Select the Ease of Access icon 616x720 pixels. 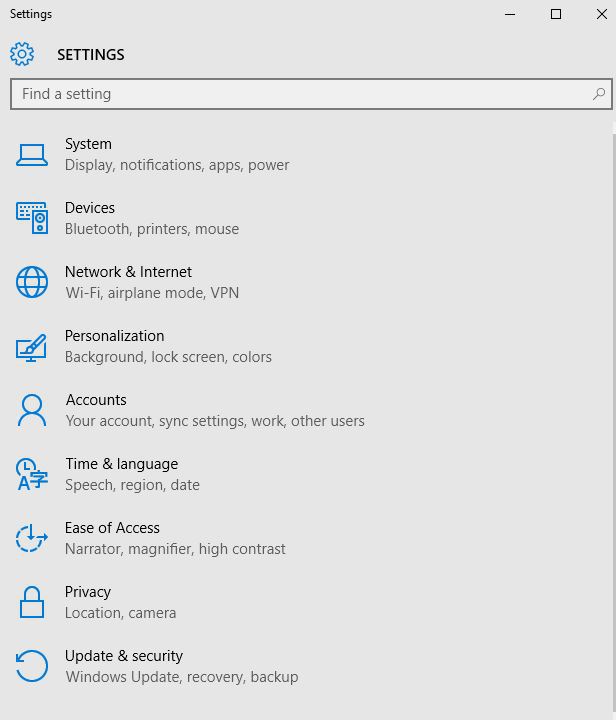[32, 538]
